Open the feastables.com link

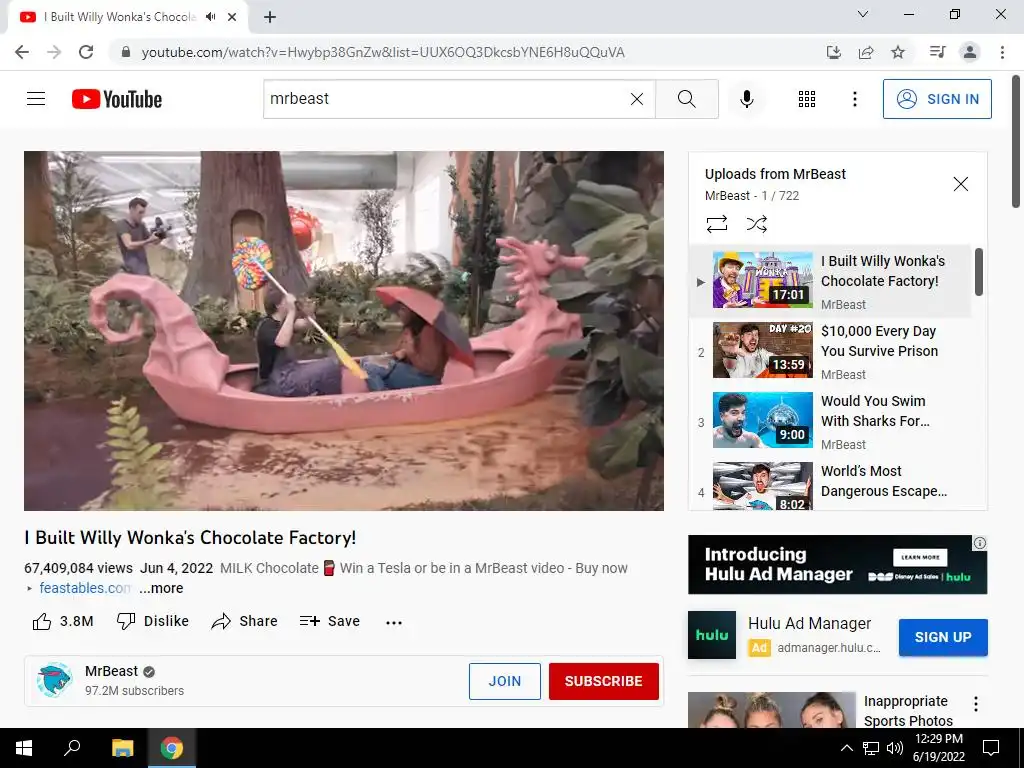pyautogui.click(x=84, y=588)
